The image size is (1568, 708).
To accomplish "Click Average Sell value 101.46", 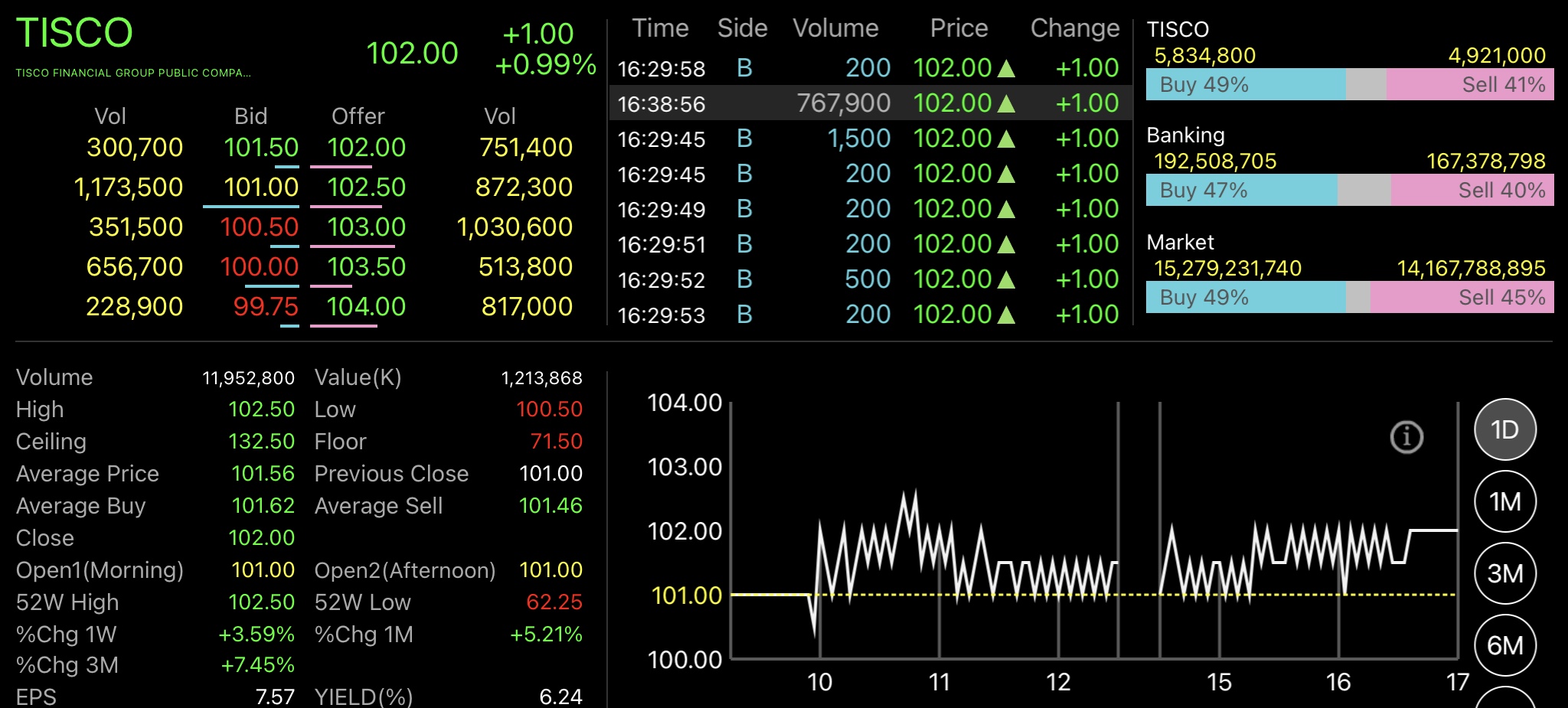I will (550, 506).
